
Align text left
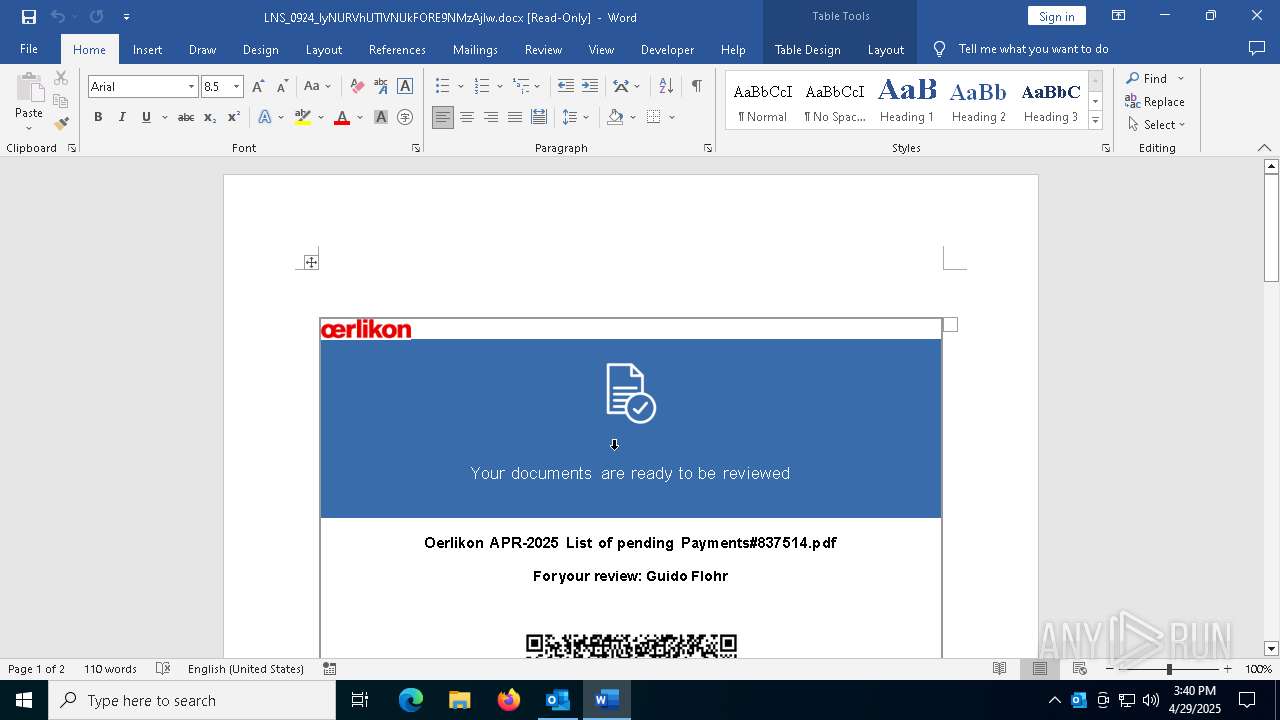click(x=442, y=117)
